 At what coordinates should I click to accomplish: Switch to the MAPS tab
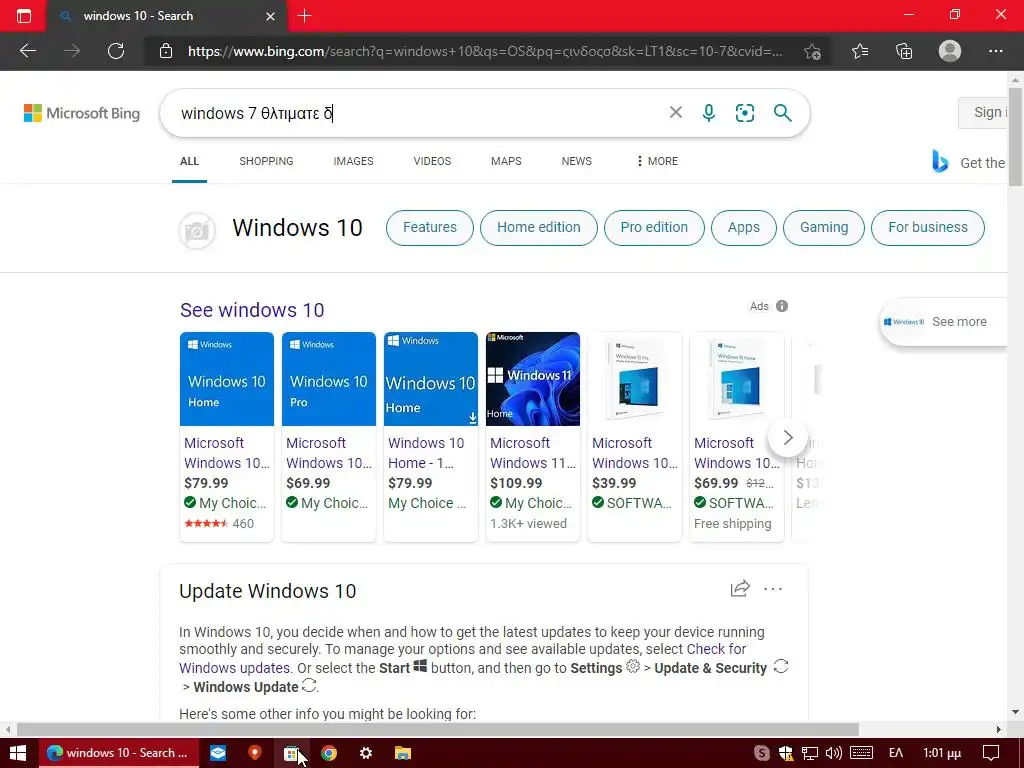click(506, 161)
